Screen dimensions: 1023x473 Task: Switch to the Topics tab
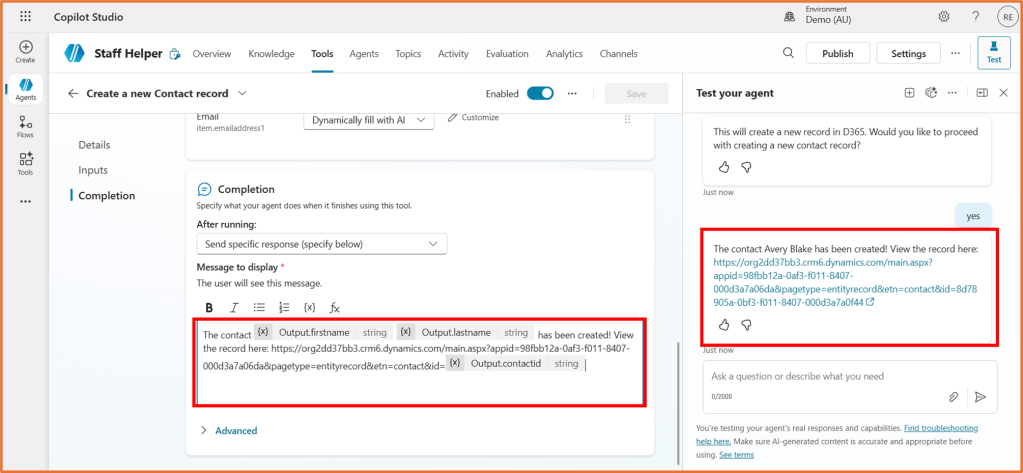pos(407,54)
